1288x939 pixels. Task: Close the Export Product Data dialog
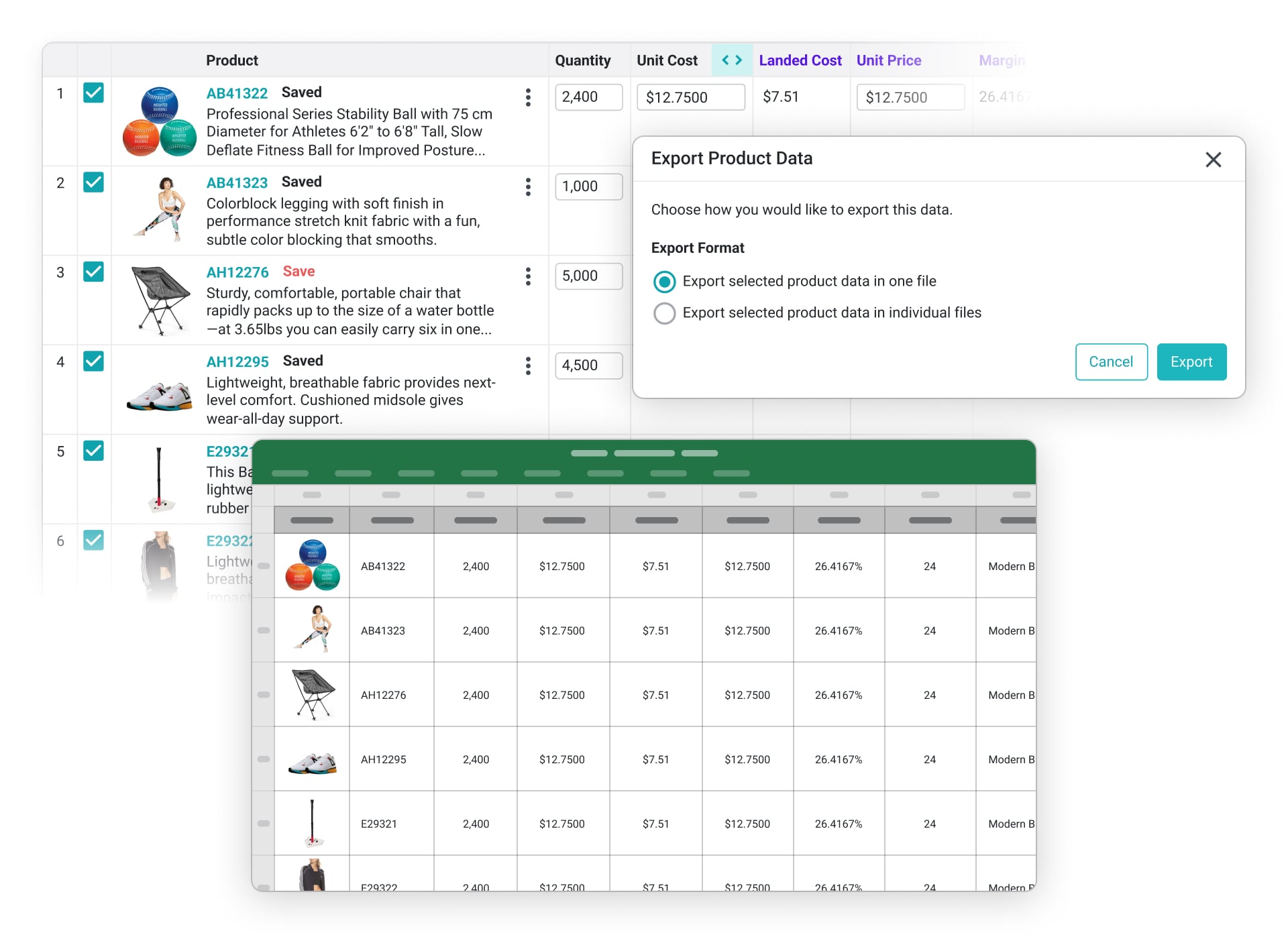(x=1213, y=160)
